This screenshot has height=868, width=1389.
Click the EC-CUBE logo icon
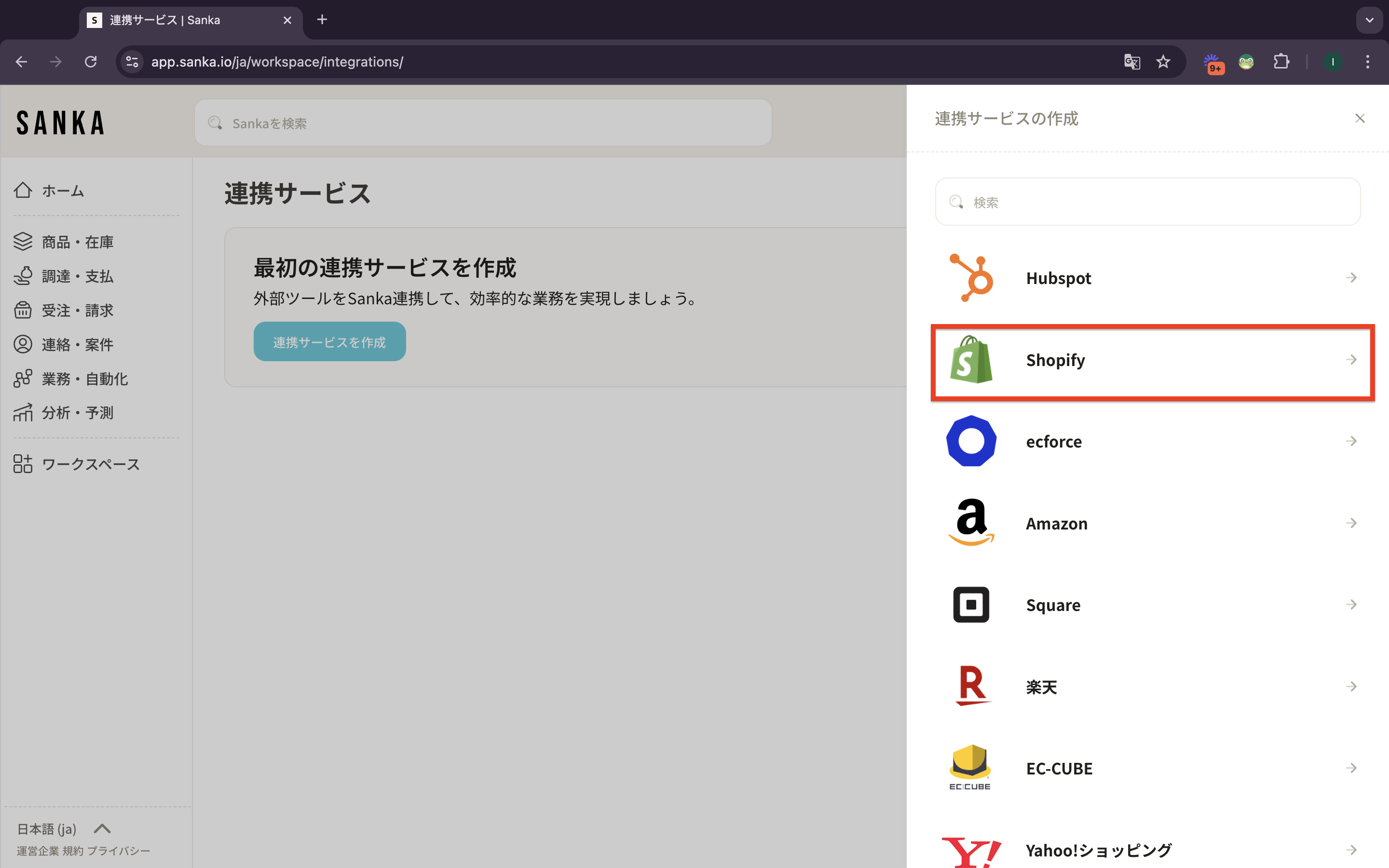pos(970,768)
